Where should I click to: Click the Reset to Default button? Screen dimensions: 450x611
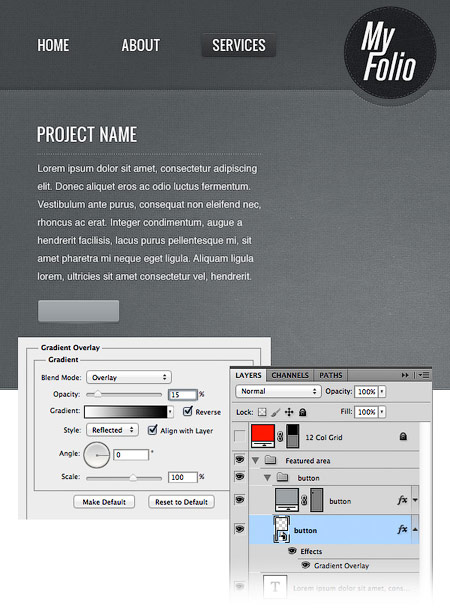181,502
